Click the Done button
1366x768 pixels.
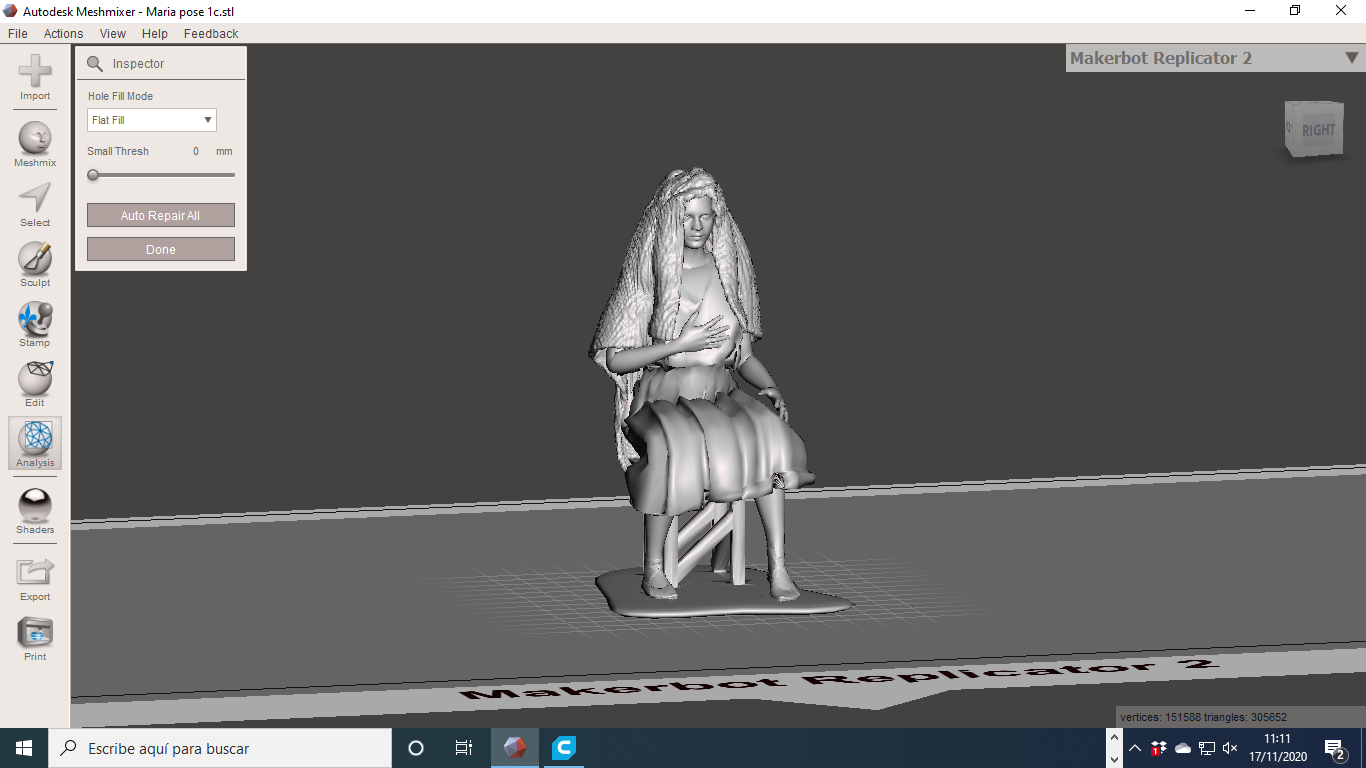tap(160, 248)
